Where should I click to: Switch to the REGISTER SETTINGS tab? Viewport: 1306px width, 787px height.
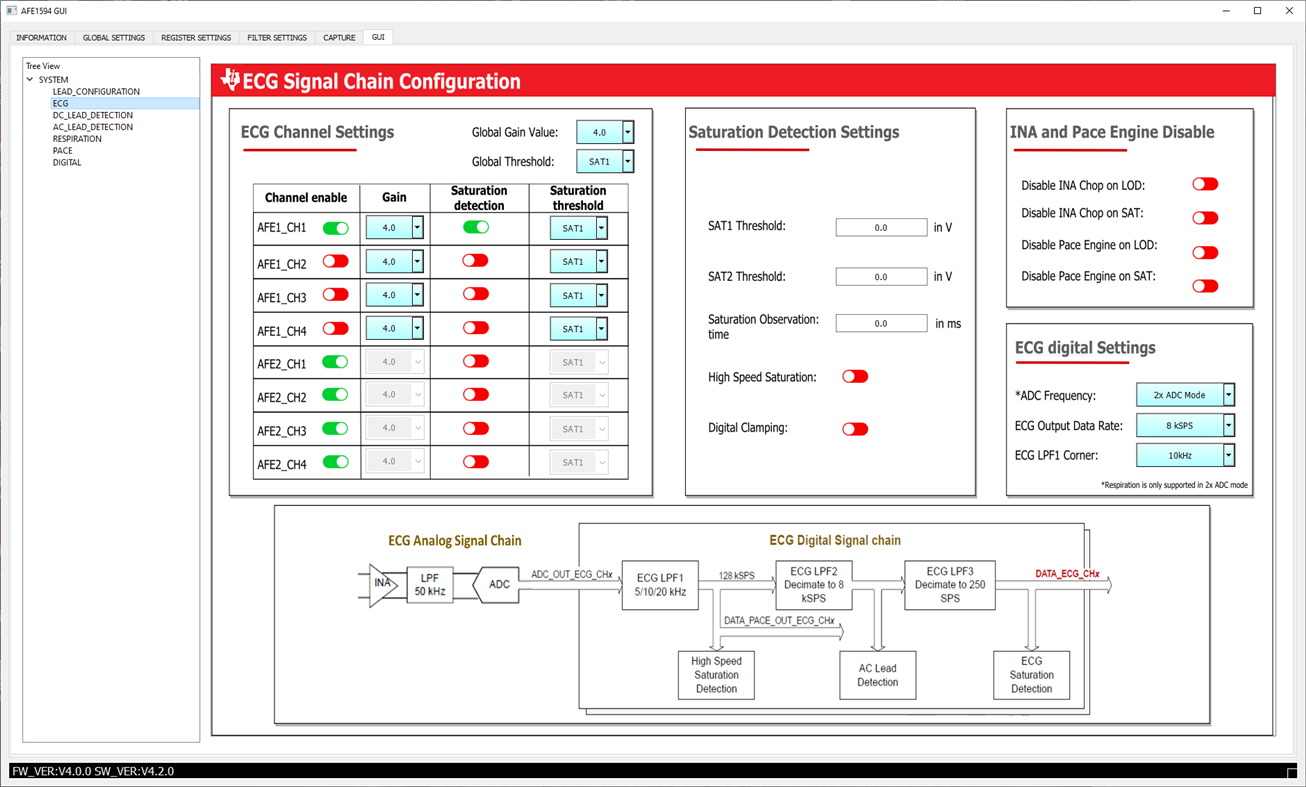(x=196, y=37)
